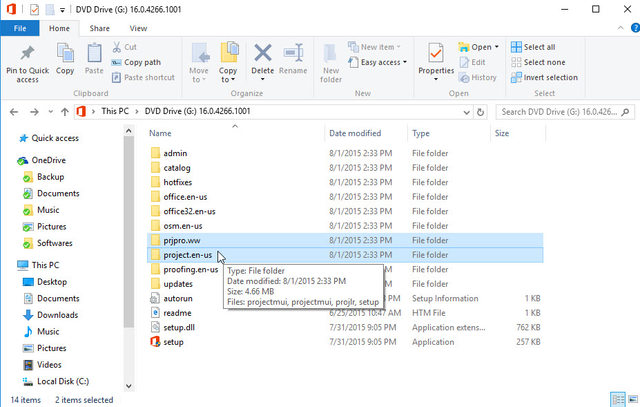The width and height of the screenshot is (640, 407).
Task: Open the File menu tab
Action: click(20, 28)
